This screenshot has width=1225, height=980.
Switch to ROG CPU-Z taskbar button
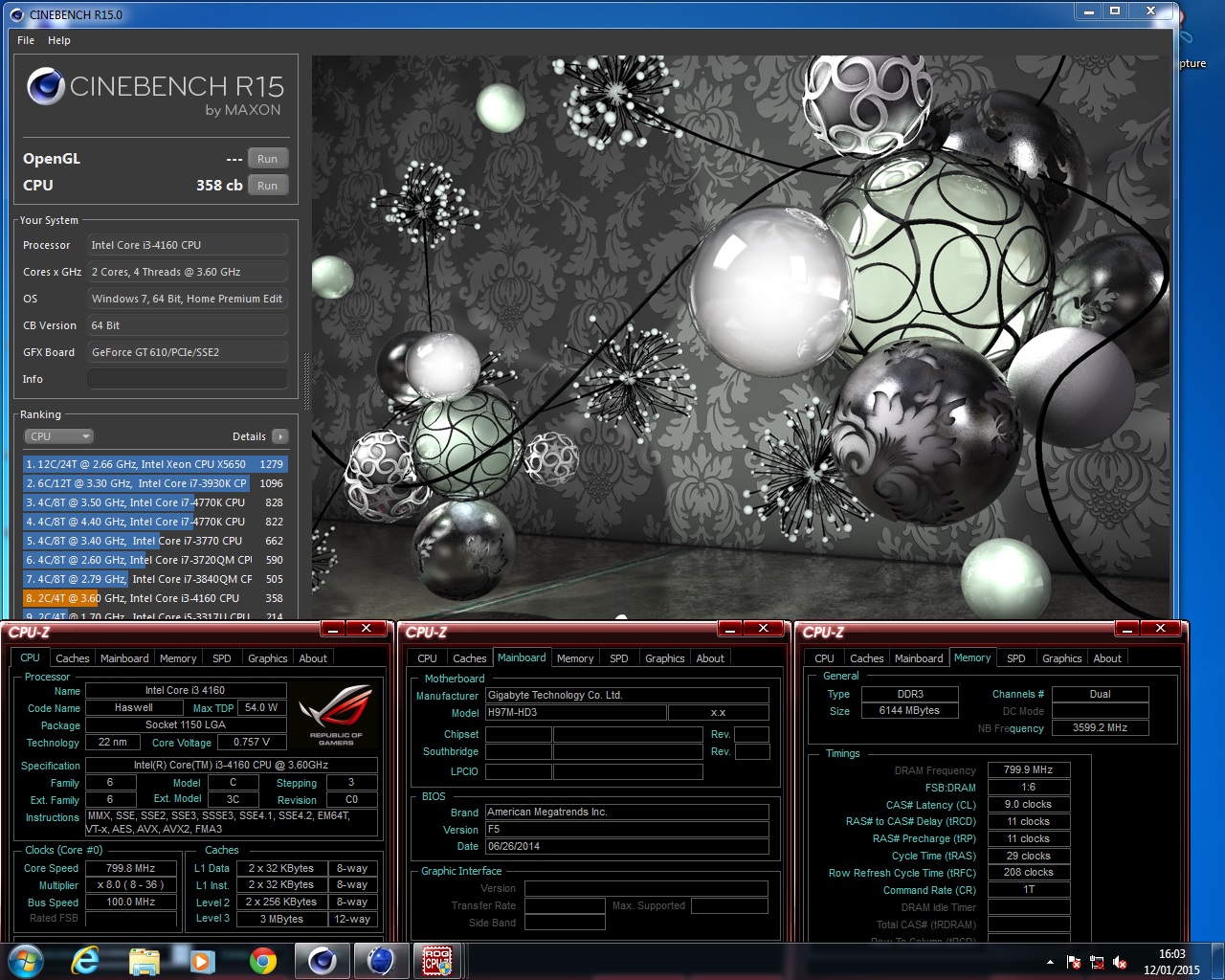pyautogui.click(x=437, y=961)
